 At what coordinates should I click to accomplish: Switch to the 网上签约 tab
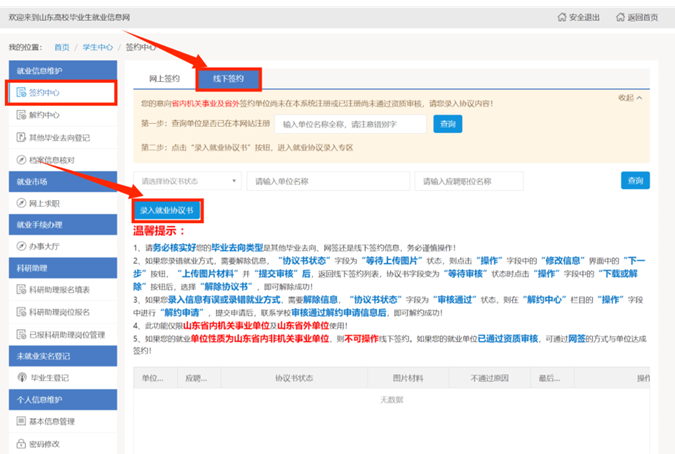click(x=164, y=77)
